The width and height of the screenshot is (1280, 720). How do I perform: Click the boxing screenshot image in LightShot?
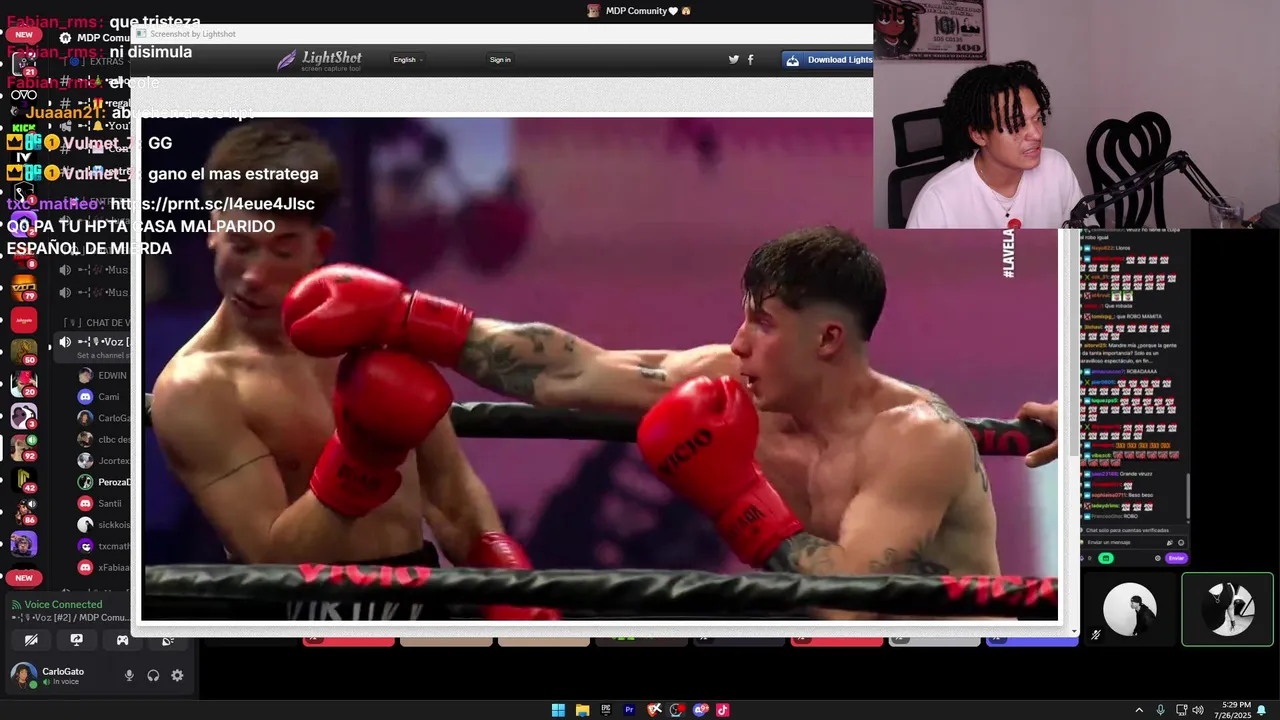[600, 368]
